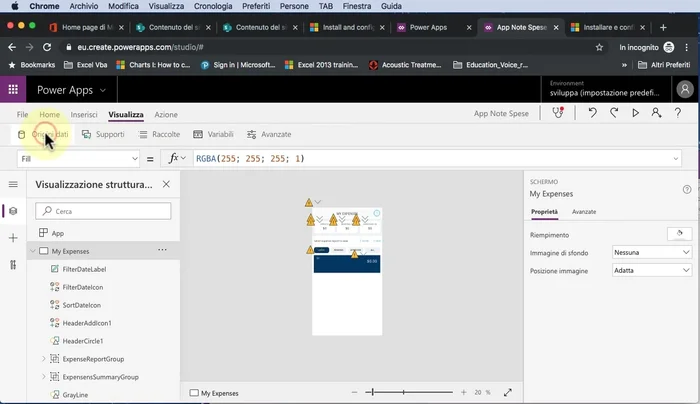This screenshot has width=700, height=404.
Task: Select App in tree view
Action: pos(58,233)
